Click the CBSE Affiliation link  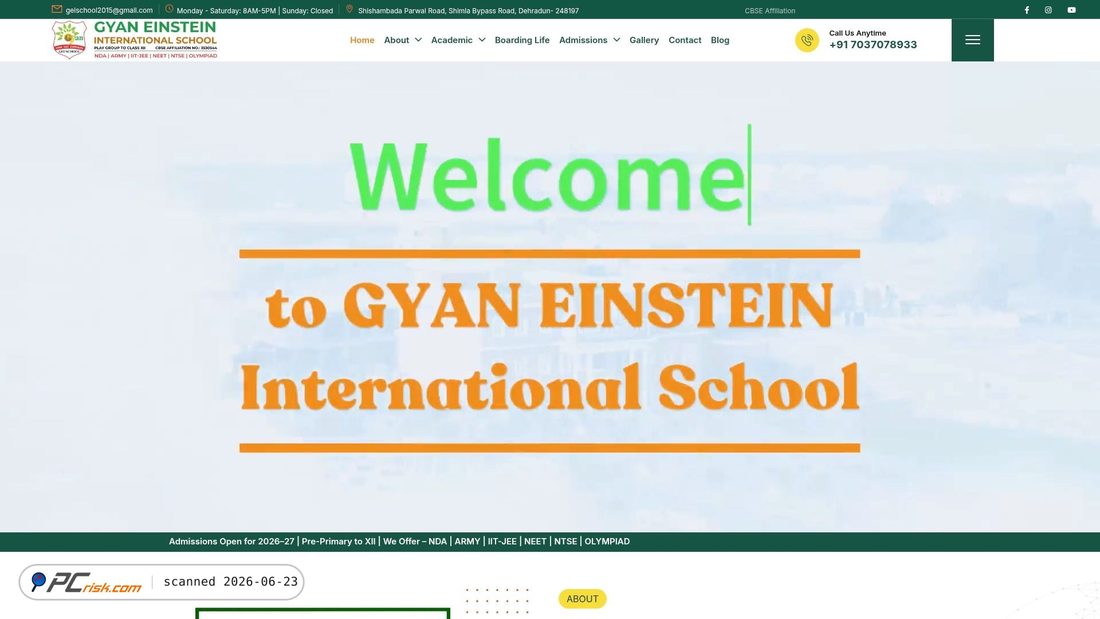(770, 11)
